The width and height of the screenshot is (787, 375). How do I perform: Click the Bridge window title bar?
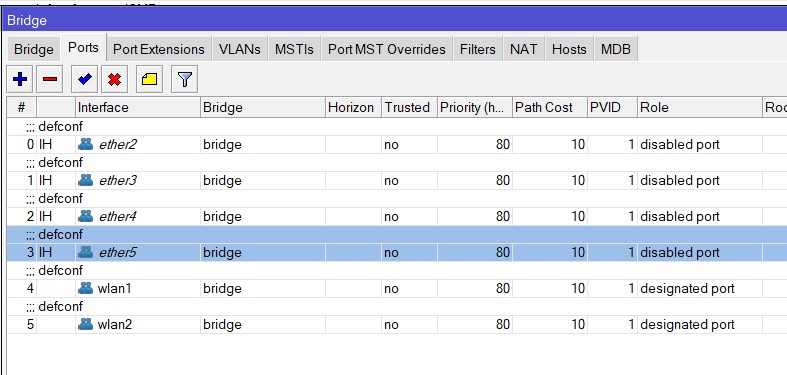pos(394,20)
